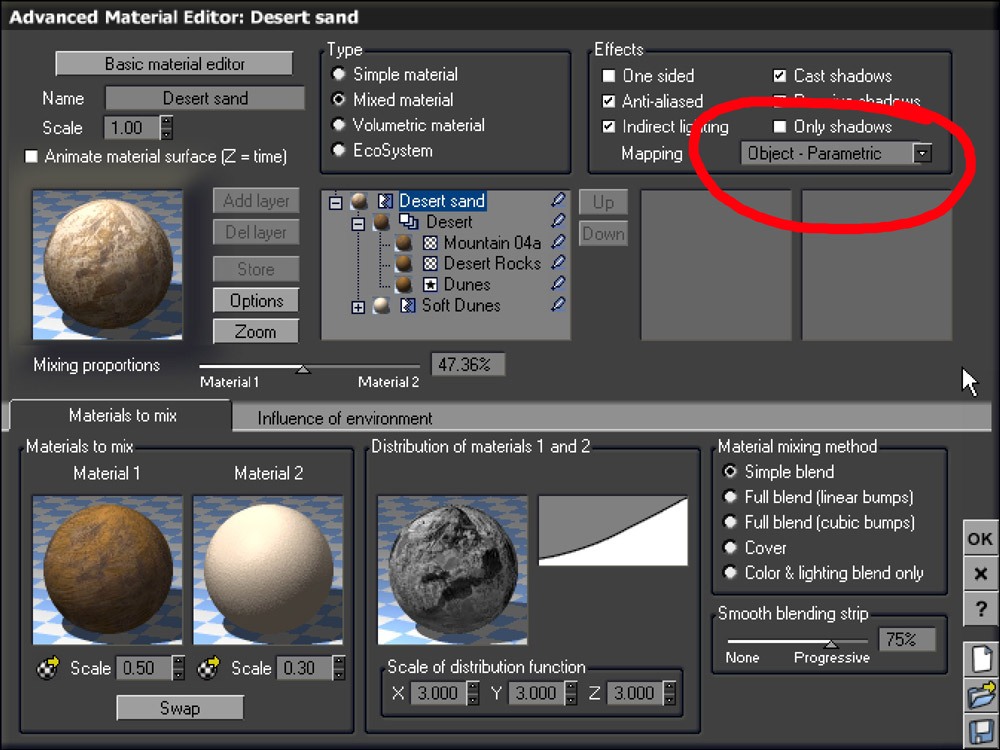Image resolution: width=1000 pixels, height=750 pixels.
Task: Switch to Materials to mix tab
Action: (121, 416)
